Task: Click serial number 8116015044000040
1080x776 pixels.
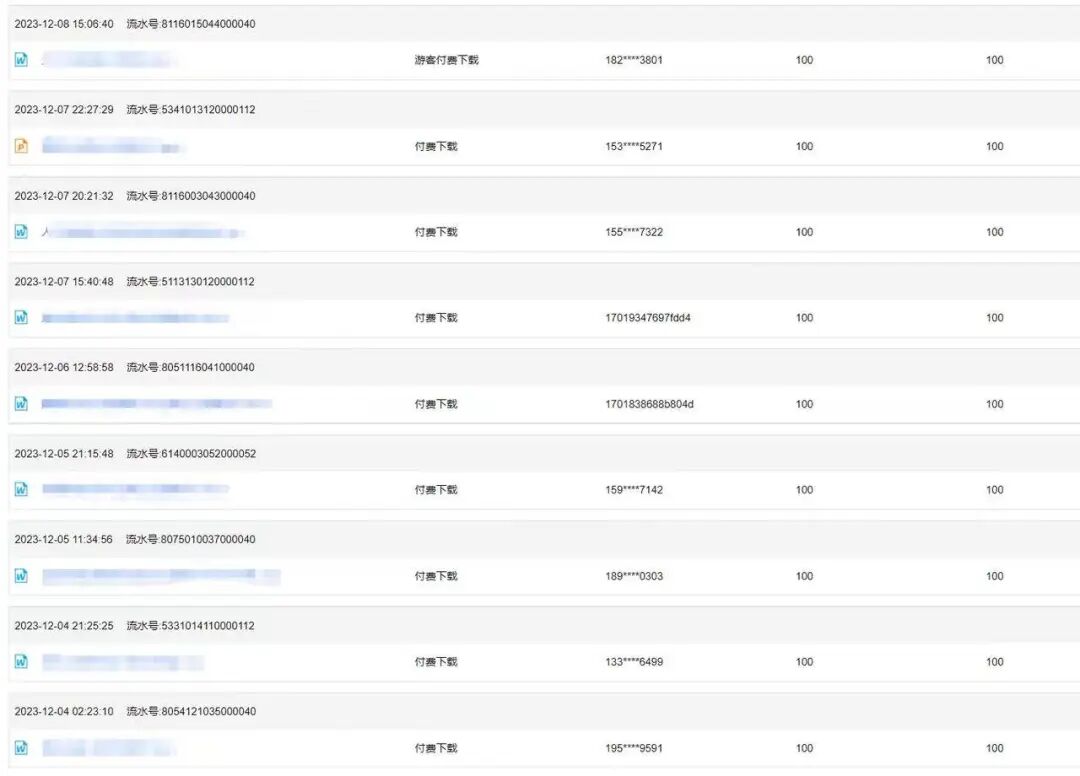Action: click(x=208, y=23)
